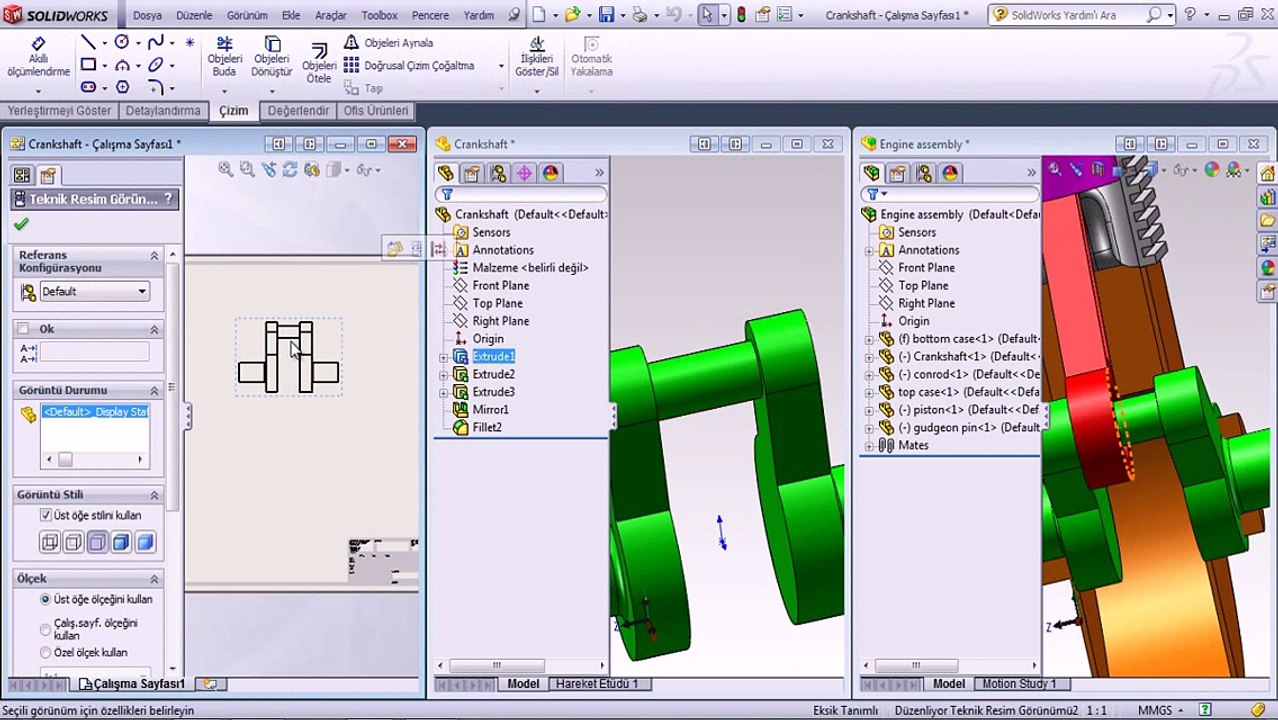Click MMGS units in status bar

click(1155, 710)
